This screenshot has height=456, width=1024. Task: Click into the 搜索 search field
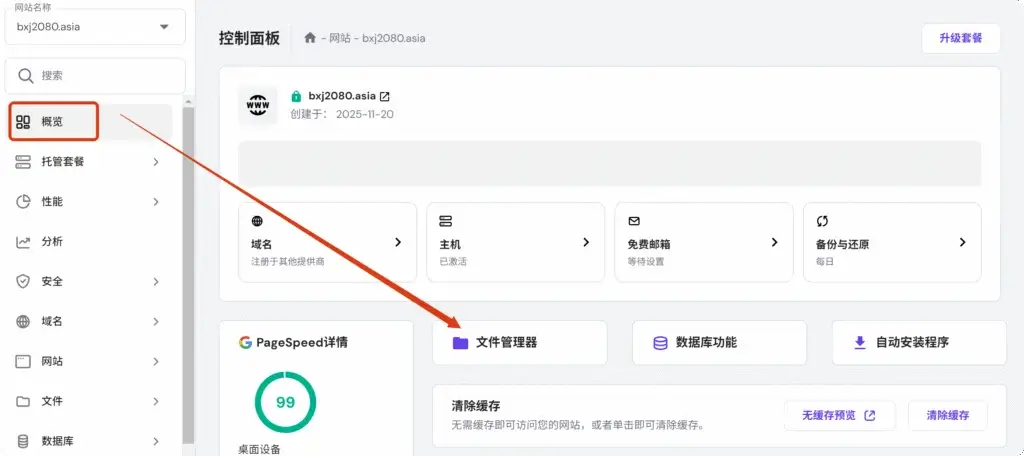pyautogui.click(x=95, y=75)
